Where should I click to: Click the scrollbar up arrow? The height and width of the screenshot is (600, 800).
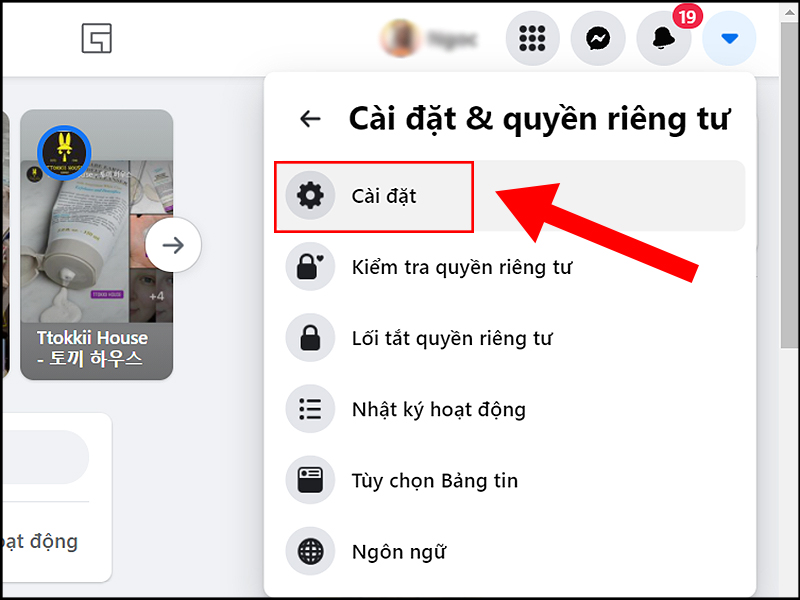[789, 14]
